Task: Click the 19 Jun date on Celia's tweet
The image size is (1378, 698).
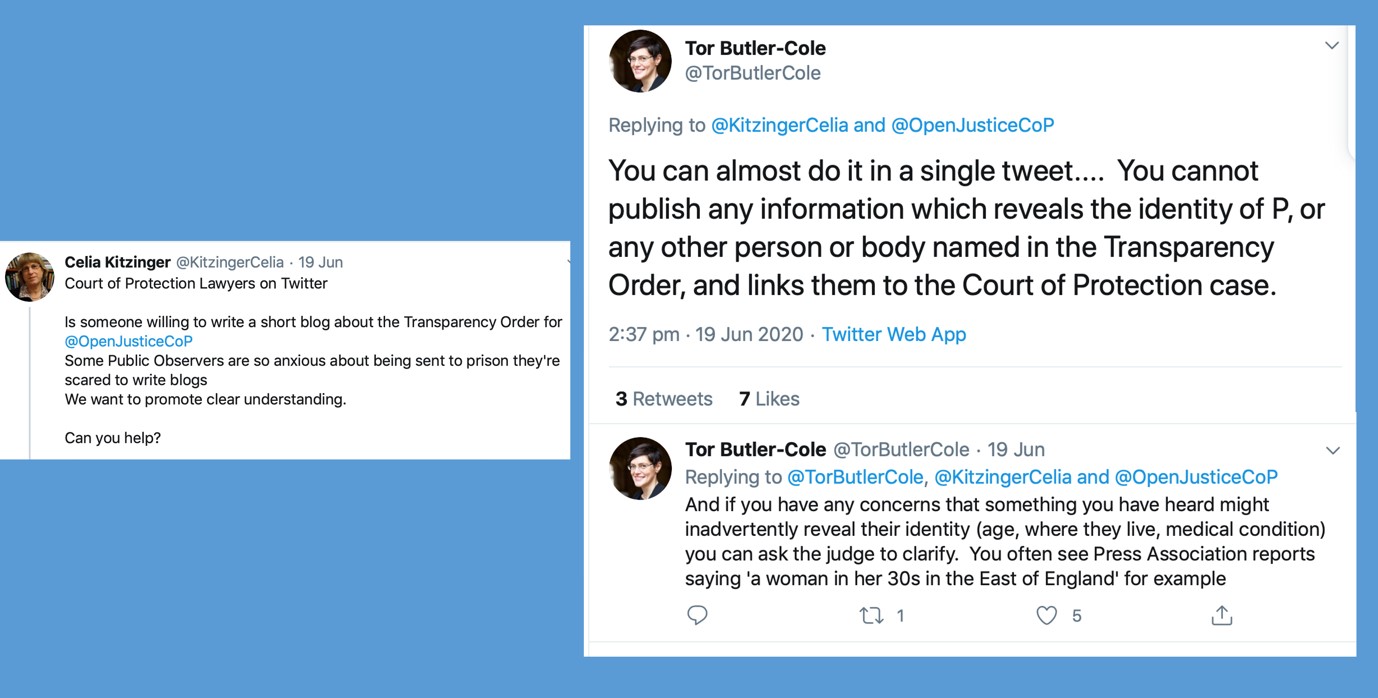Action: [320, 262]
